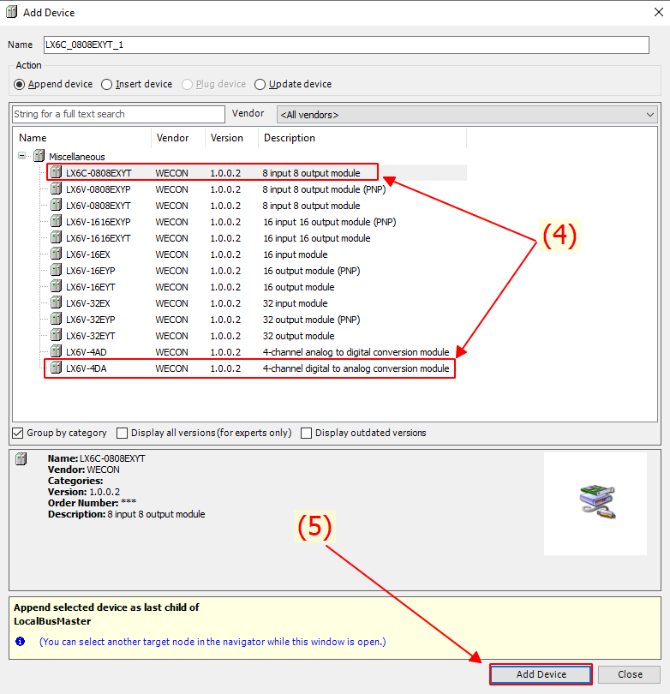Click the full text search field
The image size is (670, 694).
point(118,114)
